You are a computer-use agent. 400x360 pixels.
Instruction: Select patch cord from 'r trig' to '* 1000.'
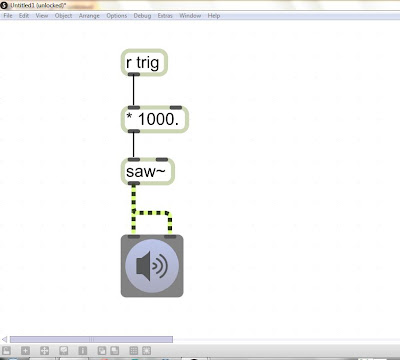click(x=134, y=91)
